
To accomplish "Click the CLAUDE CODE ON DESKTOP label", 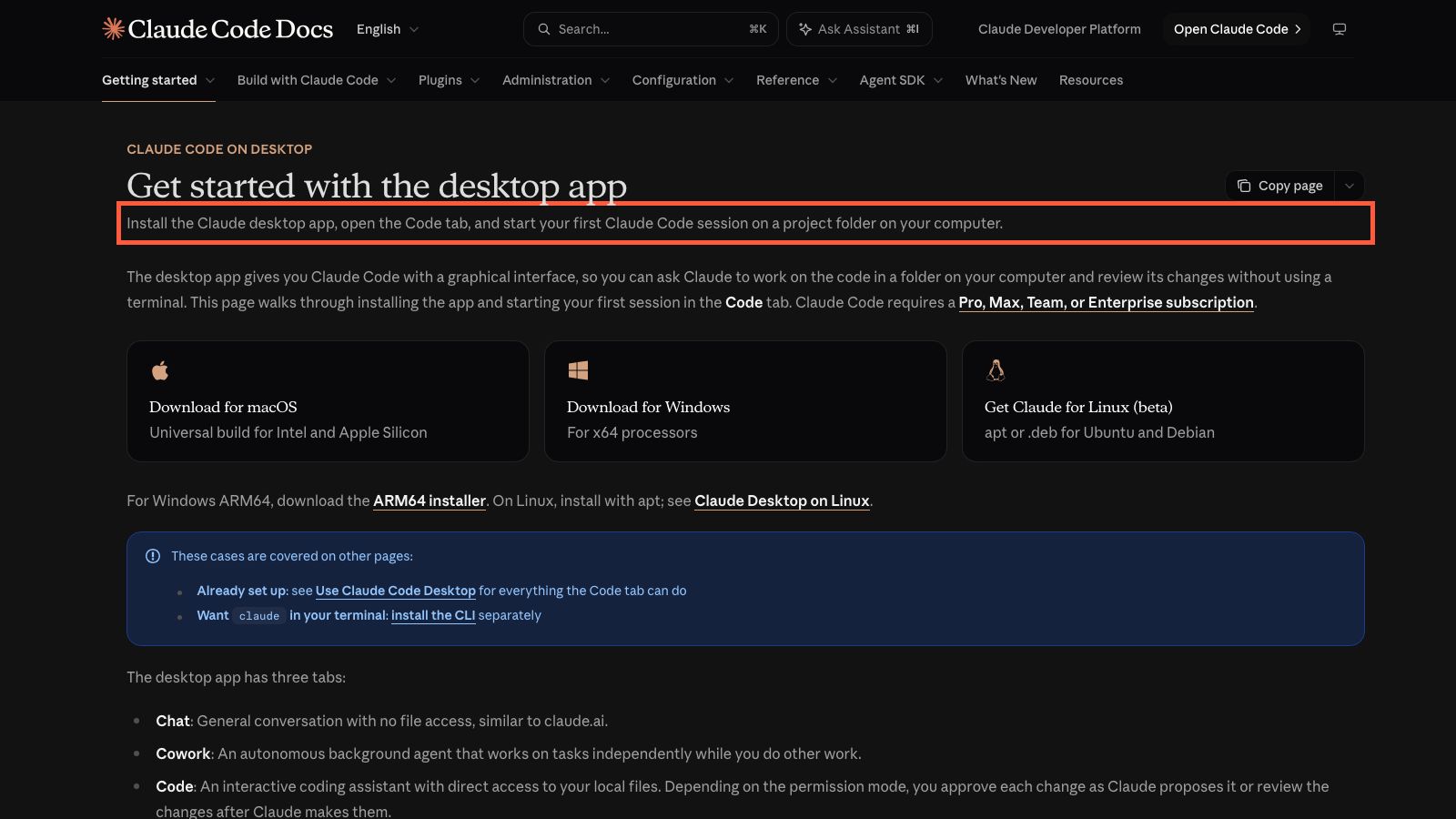I will [219, 149].
